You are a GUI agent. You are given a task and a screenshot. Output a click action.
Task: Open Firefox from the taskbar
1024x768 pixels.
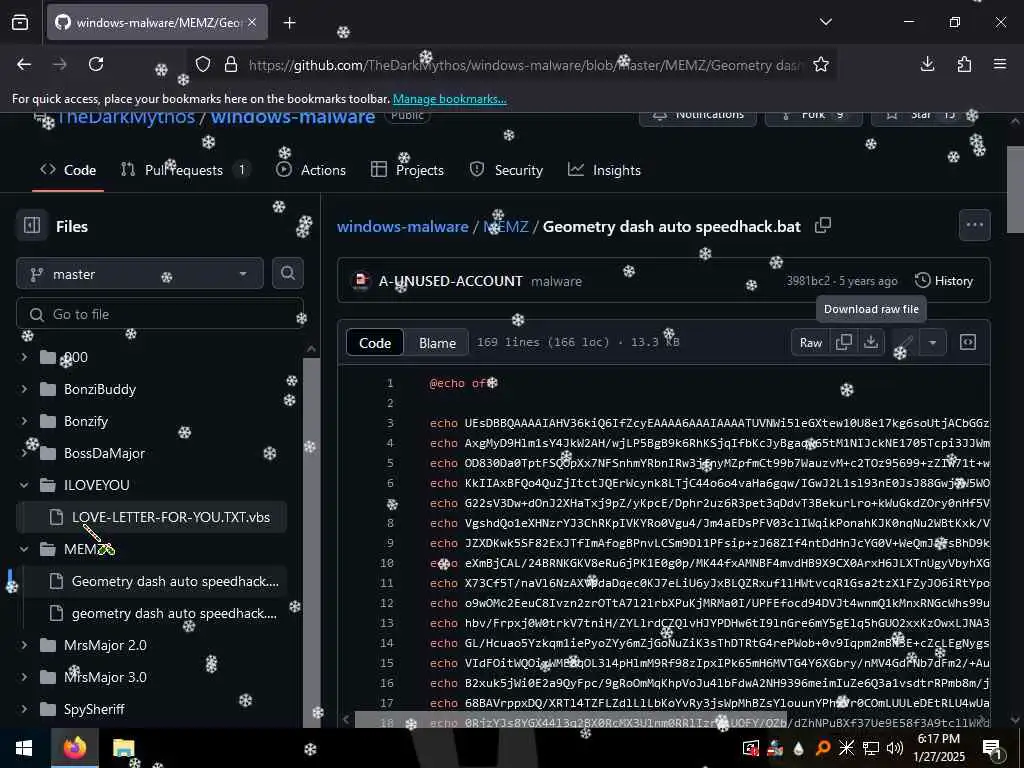point(75,748)
